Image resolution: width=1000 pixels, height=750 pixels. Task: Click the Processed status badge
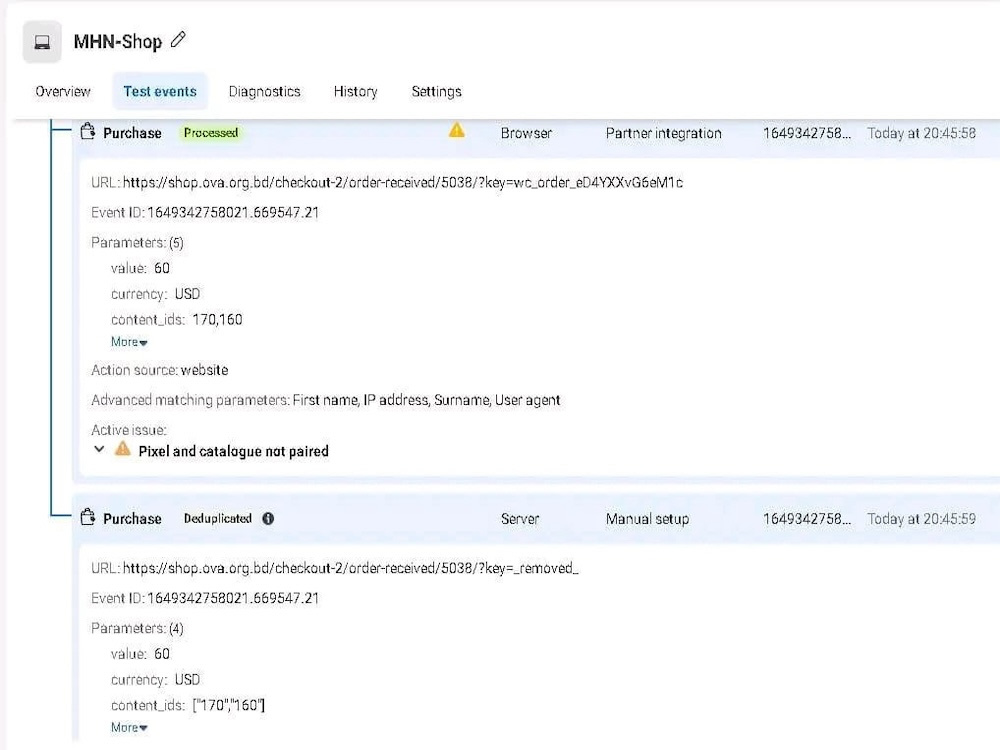(x=211, y=133)
